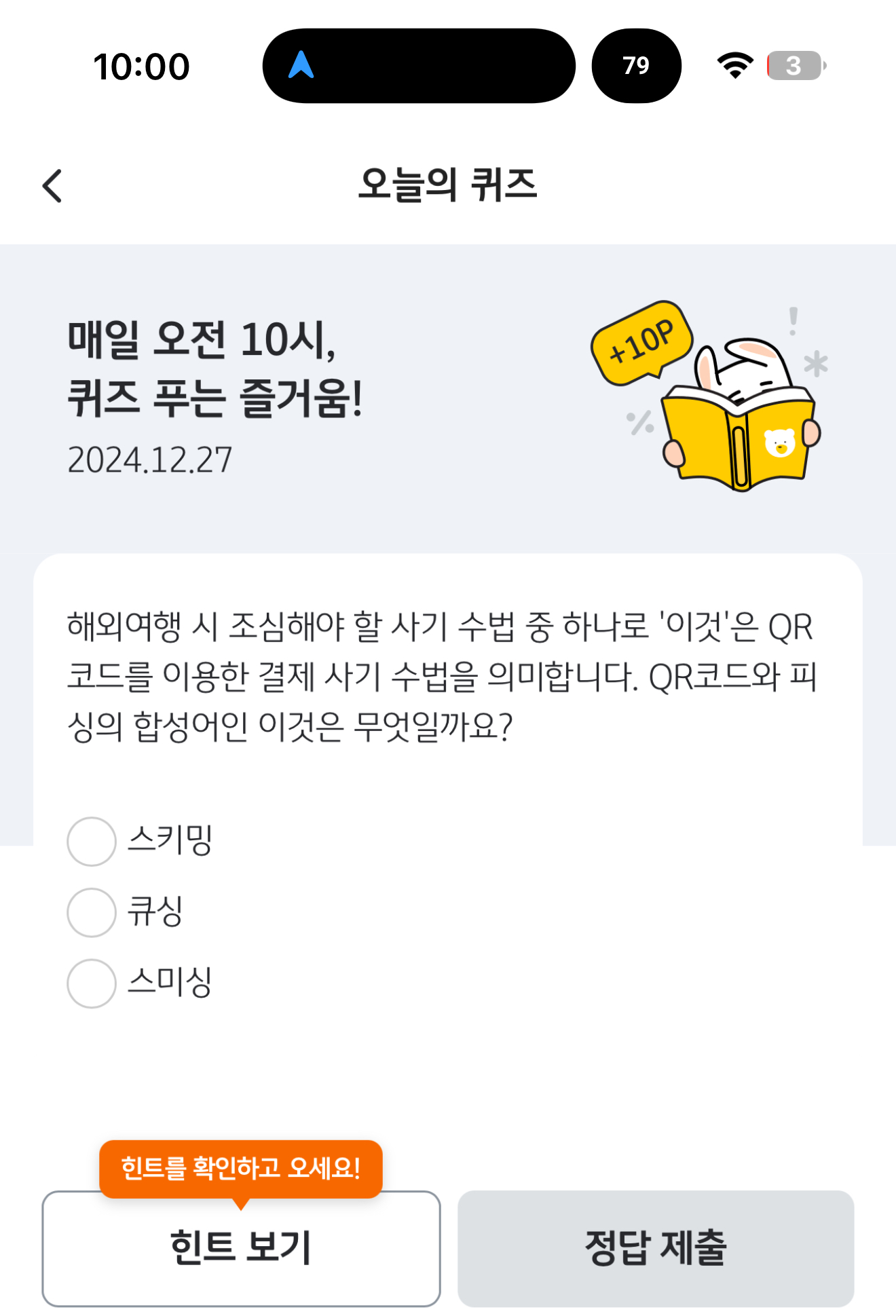Tap the quiz date 2024.12.27
The height and width of the screenshot is (1316, 896).
pos(150,460)
